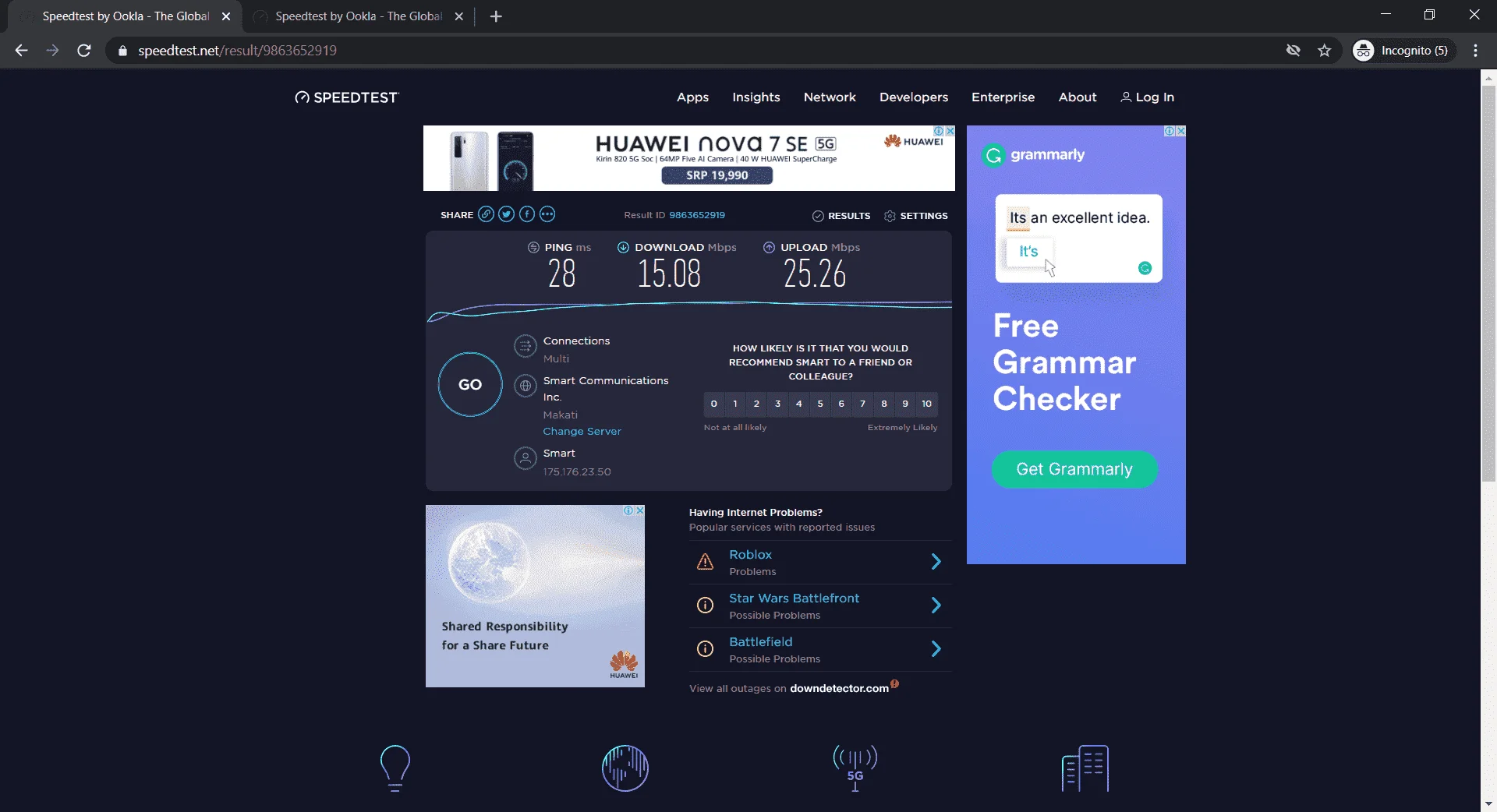This screenshot has width=1497, height=812.
Task: Share the result on Facebook
Action: [527, 214]
